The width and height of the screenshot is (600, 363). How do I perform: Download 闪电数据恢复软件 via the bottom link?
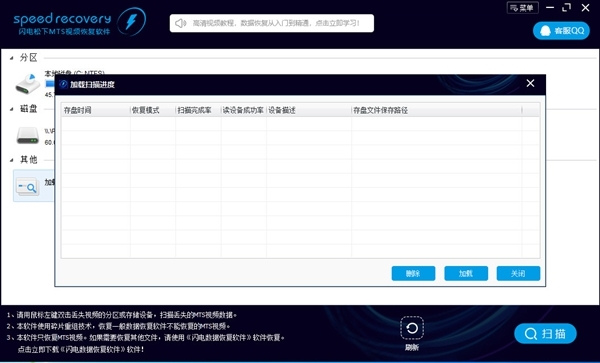pos(81,349)
